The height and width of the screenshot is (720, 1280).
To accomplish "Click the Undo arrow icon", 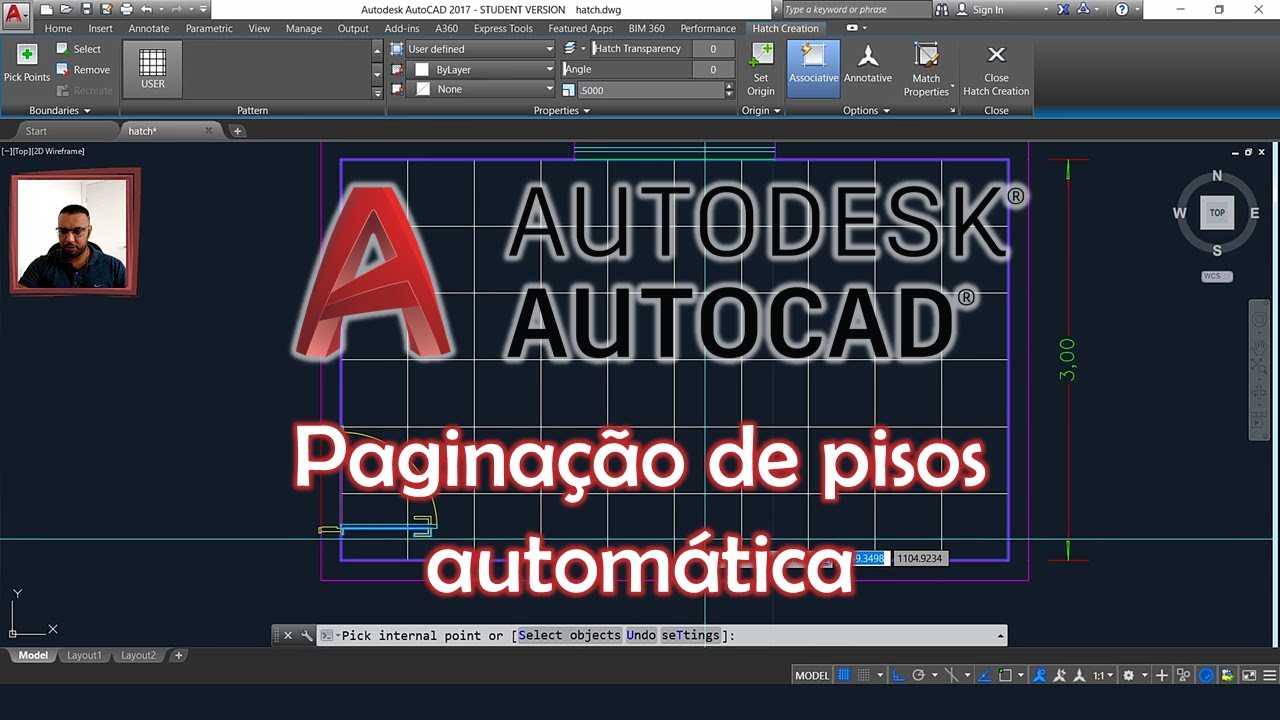I will pyautogui.click(x=147, y=9).
